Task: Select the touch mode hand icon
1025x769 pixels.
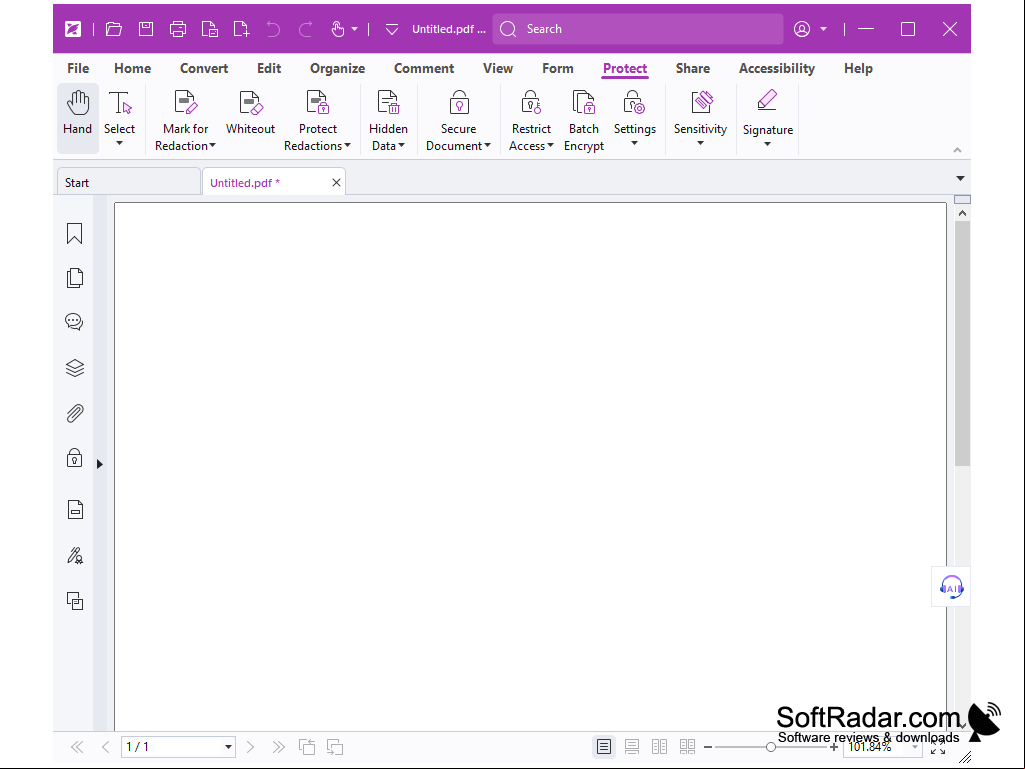Action: pyautogui.click(x=337, y=29)
